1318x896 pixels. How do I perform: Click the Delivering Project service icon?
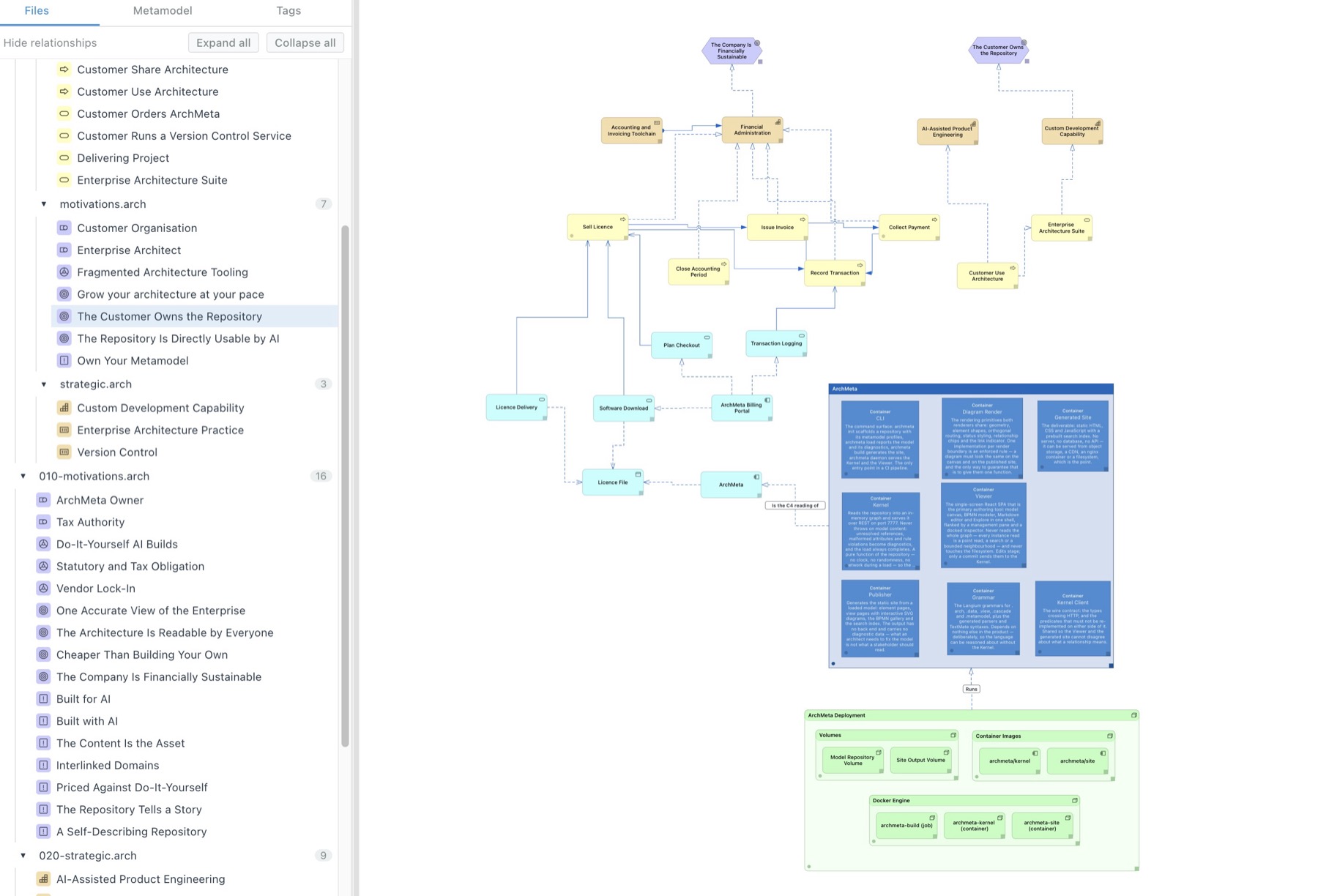[64, 158]
